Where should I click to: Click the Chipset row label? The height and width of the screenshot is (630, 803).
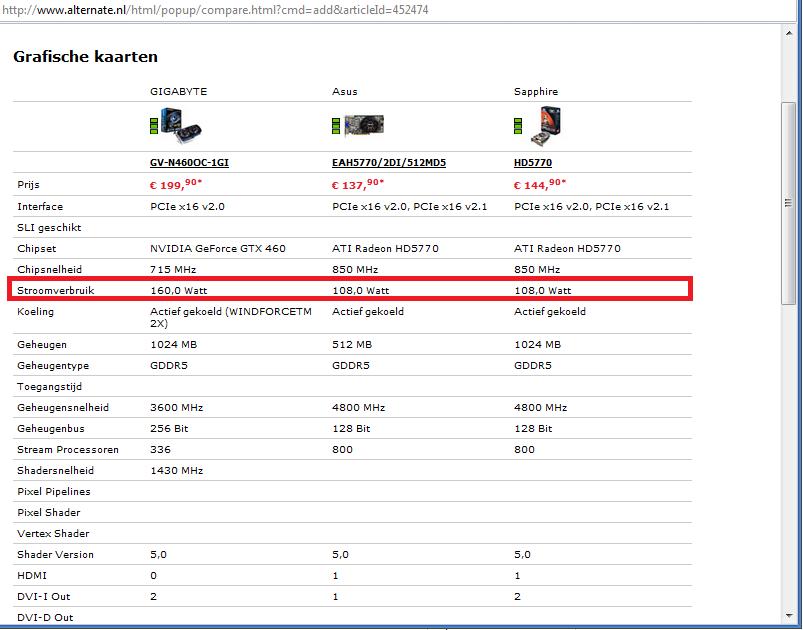click(36, 248)
